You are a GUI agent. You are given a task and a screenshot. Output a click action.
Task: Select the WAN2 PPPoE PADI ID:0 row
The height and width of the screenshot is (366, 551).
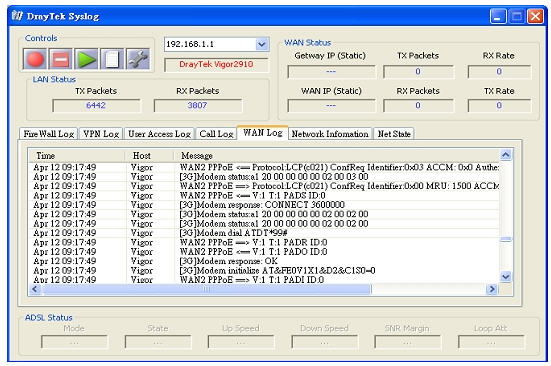[x=264, y=280]
